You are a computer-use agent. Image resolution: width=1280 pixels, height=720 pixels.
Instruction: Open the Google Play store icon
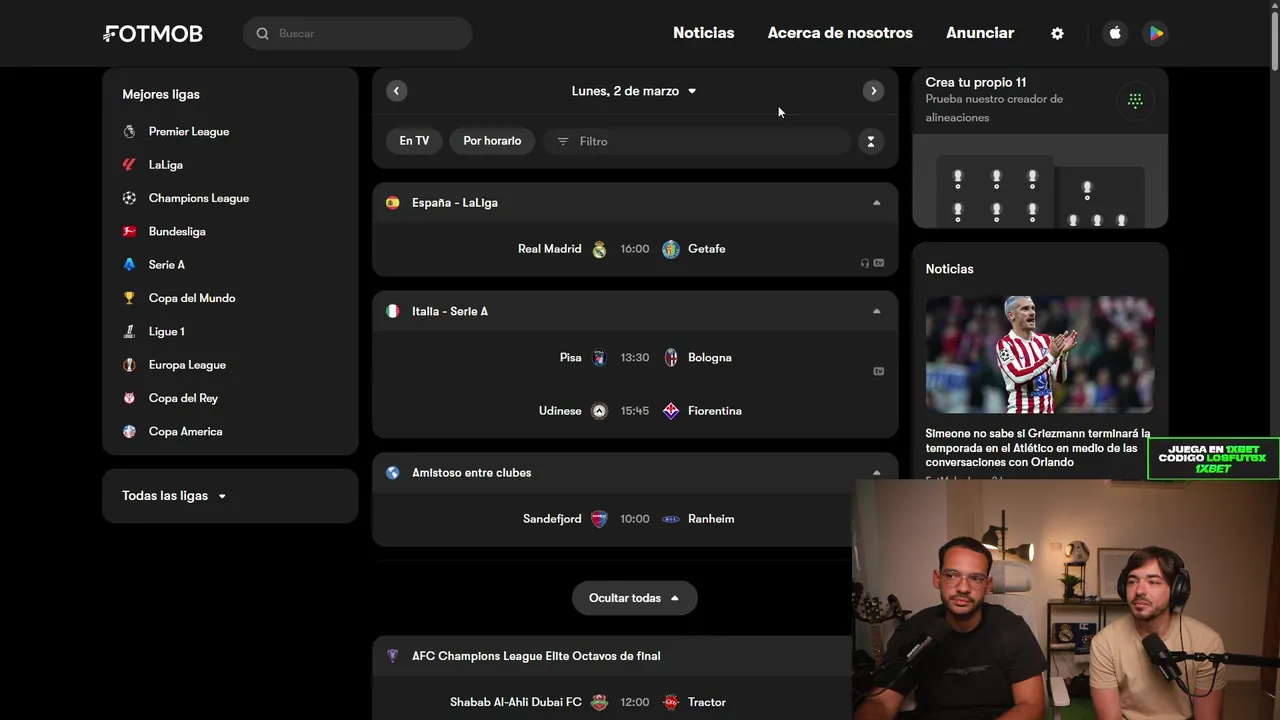coord(1156,33)
